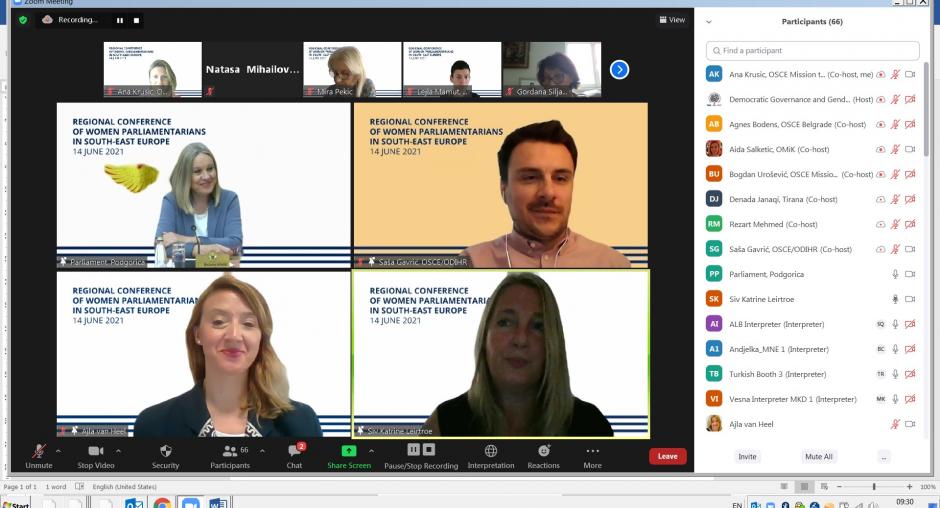Open caret menu beside Participants count

(x=262, y=450)
